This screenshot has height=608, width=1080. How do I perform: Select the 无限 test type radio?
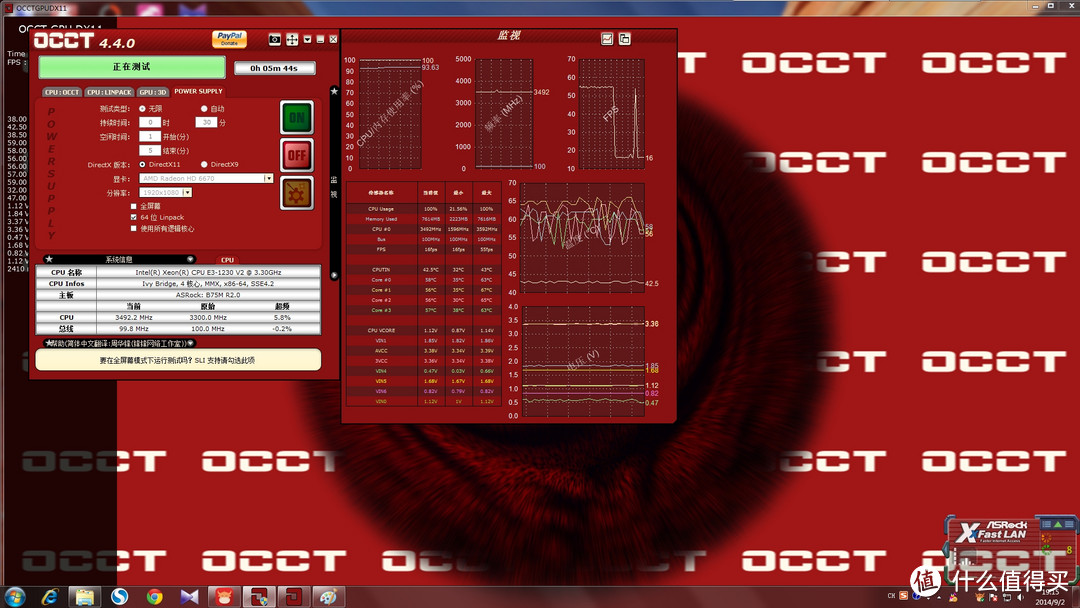143,109
